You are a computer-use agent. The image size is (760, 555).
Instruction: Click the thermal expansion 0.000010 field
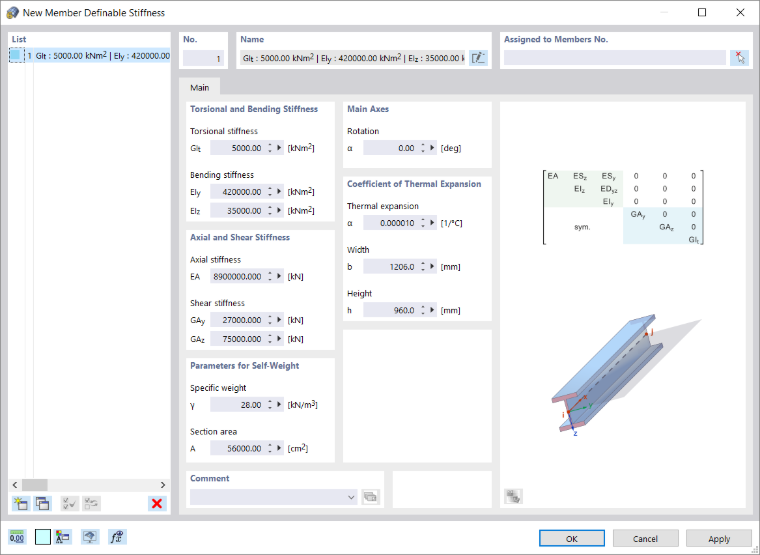tap(391, 223)
